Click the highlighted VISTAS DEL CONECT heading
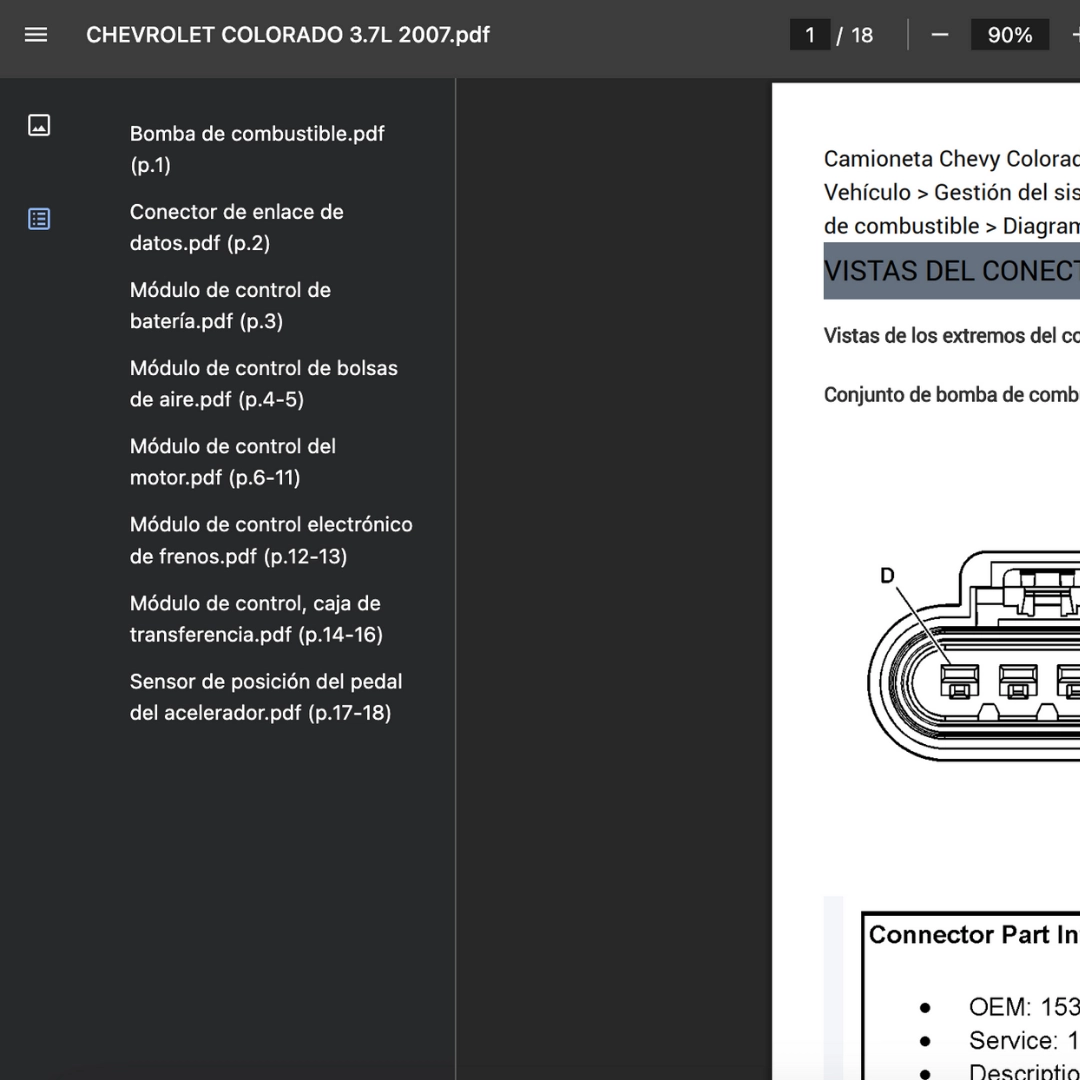The image size is (1080, 1080). (x=950, y=271)
